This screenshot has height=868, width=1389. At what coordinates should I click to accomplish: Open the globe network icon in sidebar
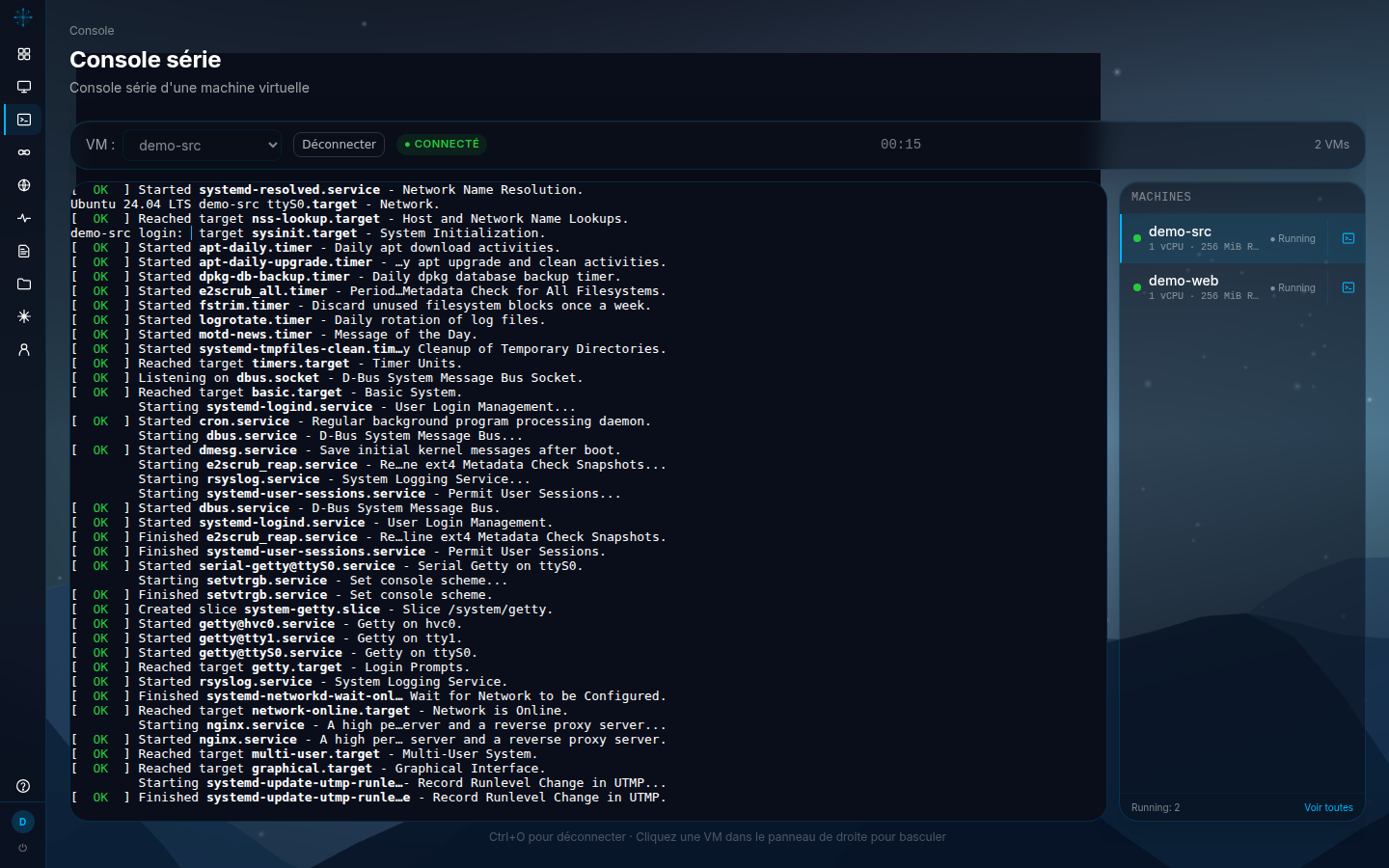click(x=24, y=185)
